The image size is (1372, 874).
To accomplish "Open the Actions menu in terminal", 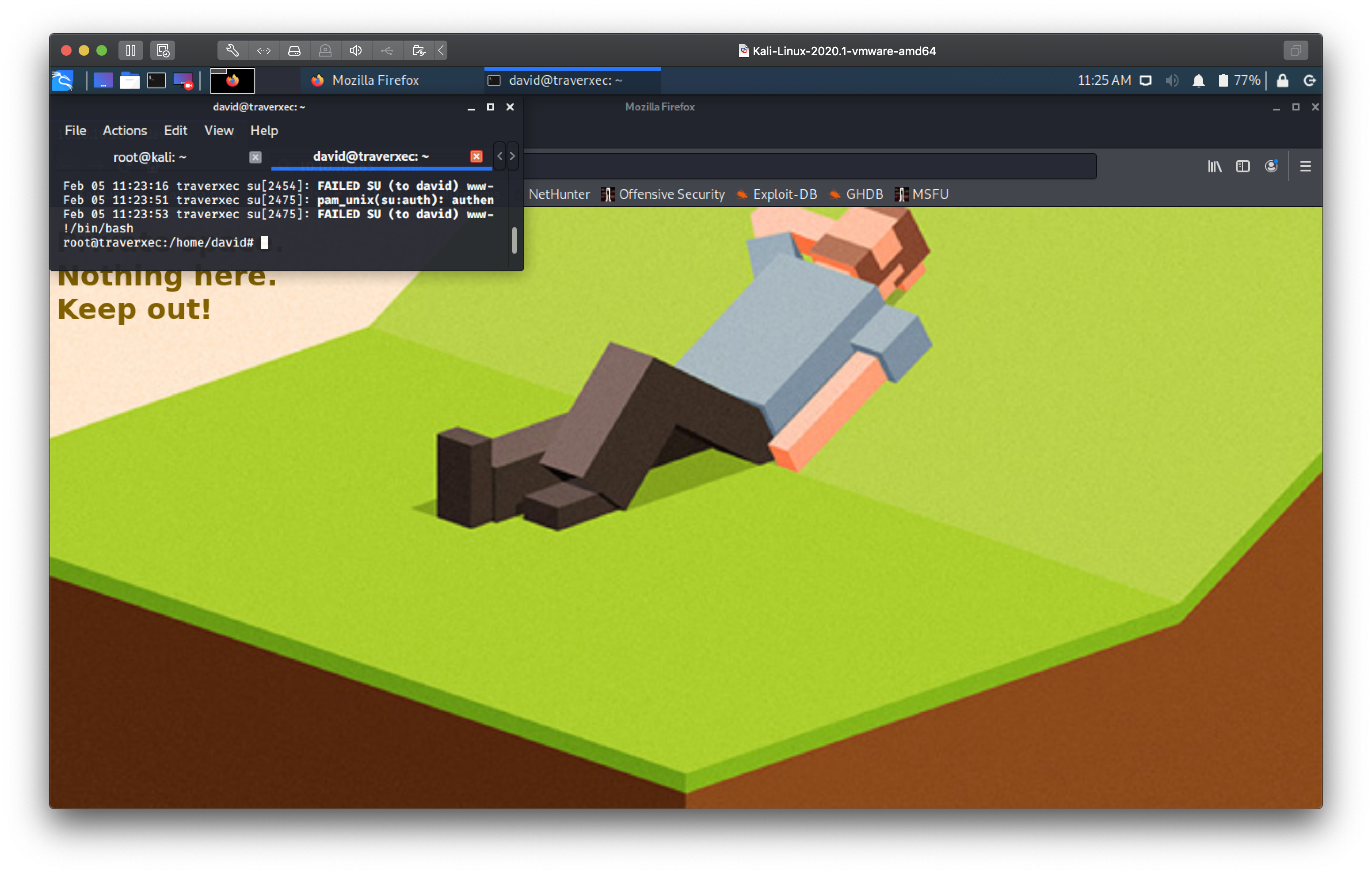I will tap(125, 130).
